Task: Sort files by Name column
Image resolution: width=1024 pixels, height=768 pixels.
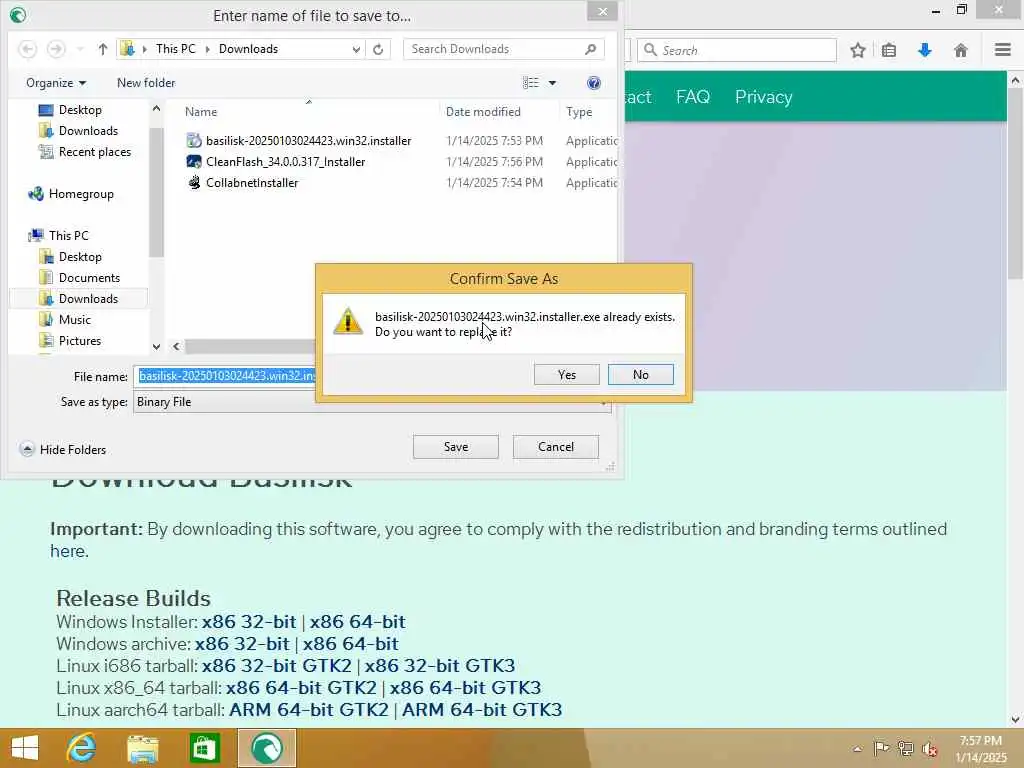Action: (x=200, y=112)
